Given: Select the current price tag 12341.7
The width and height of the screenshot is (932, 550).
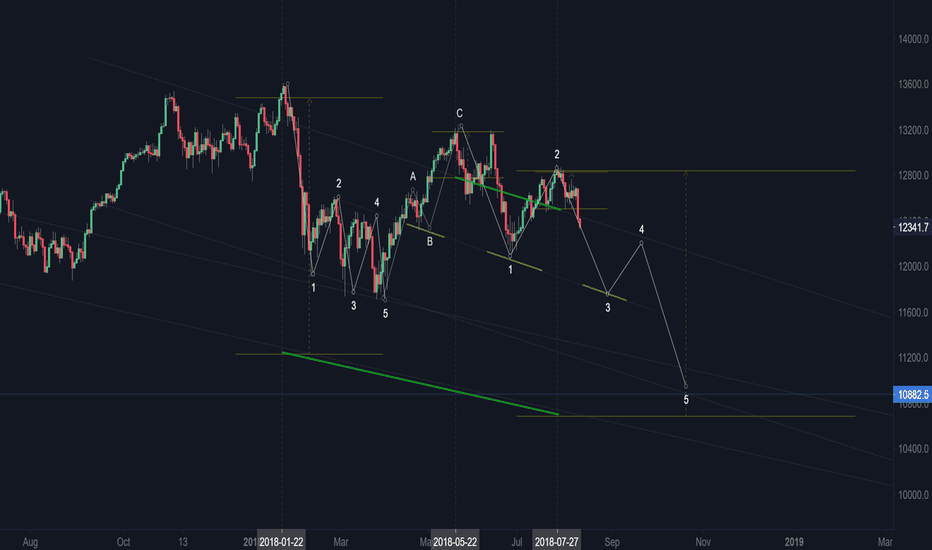Looking at the screenshot, I should tap(912, 227).
